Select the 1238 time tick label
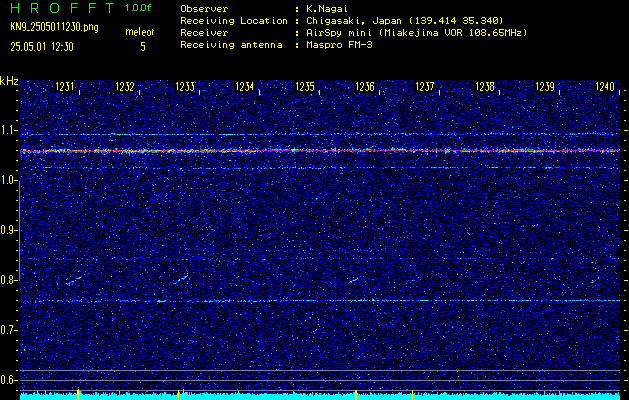Image resolution: width=629 pixels, height=400 pixels. point(485,86)
